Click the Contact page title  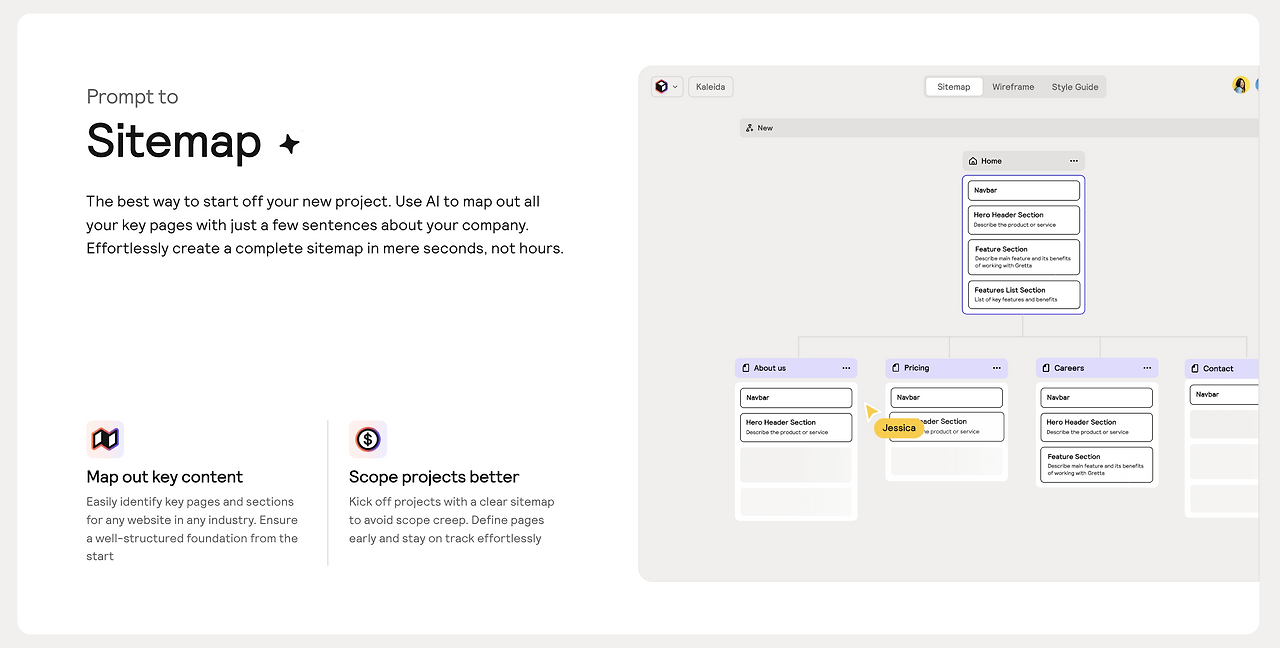(x=1218, y=368)
